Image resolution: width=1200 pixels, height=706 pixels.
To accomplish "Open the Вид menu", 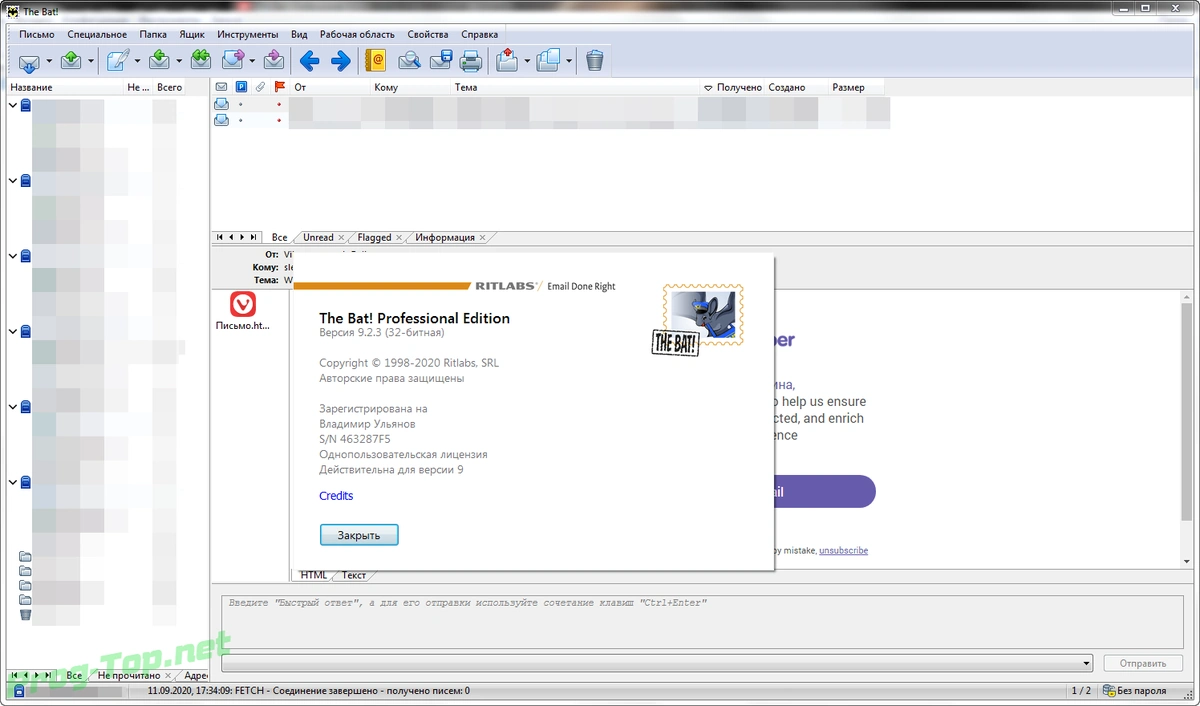I will pyautogui.click(x=299, y=34).
